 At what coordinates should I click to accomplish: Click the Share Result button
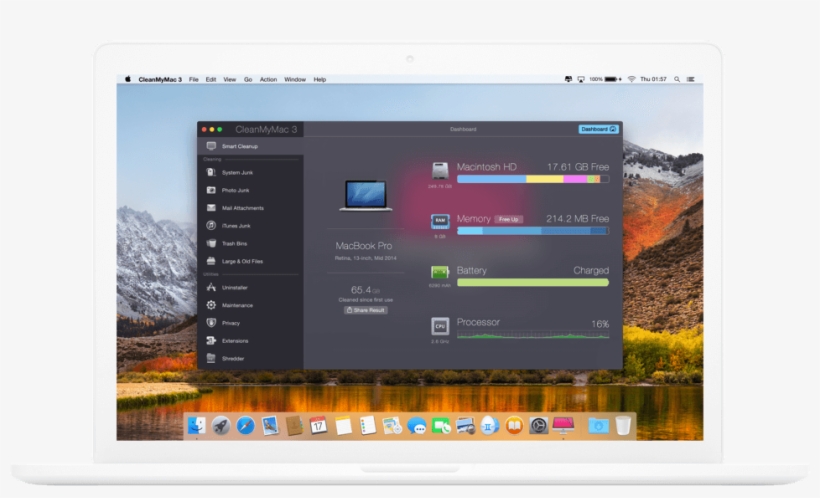366,310
